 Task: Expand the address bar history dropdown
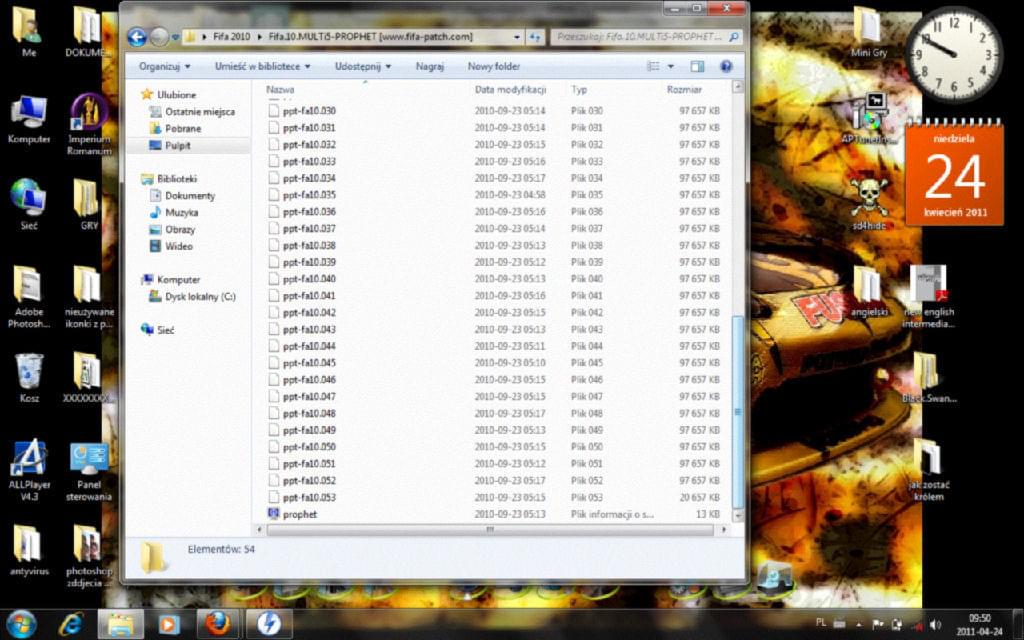coord(517,37)
